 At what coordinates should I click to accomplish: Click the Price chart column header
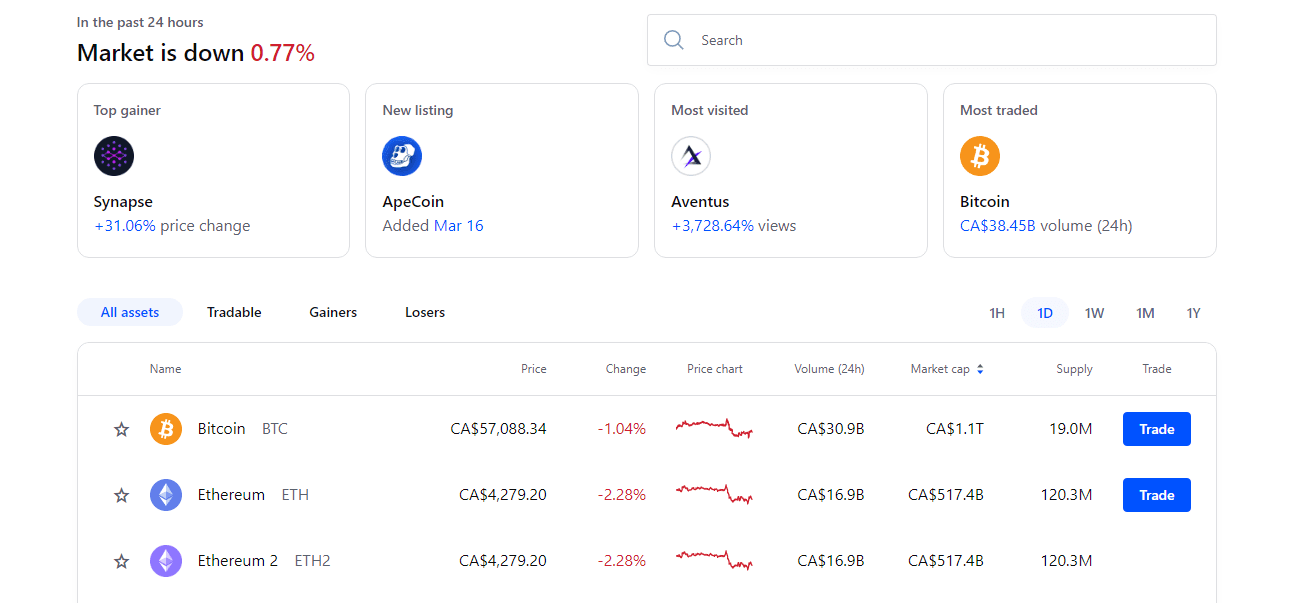[x=715, y=369]
